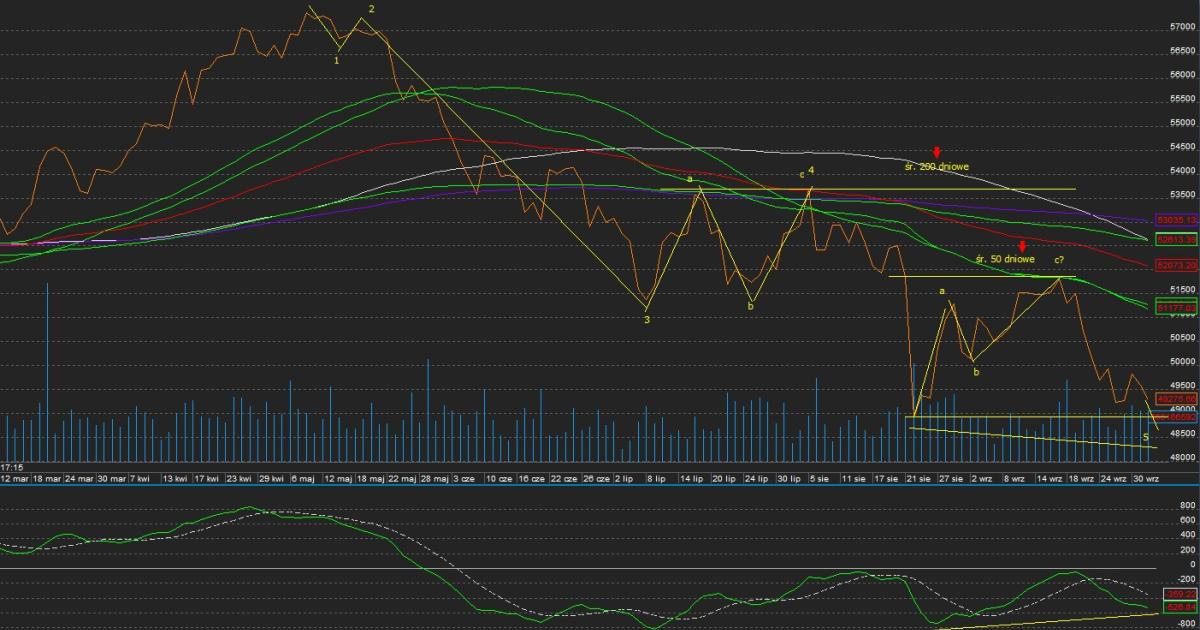1200x630 pixels.
Task: Select the purple 53035.13 price tag
Action: (1176, 219)
